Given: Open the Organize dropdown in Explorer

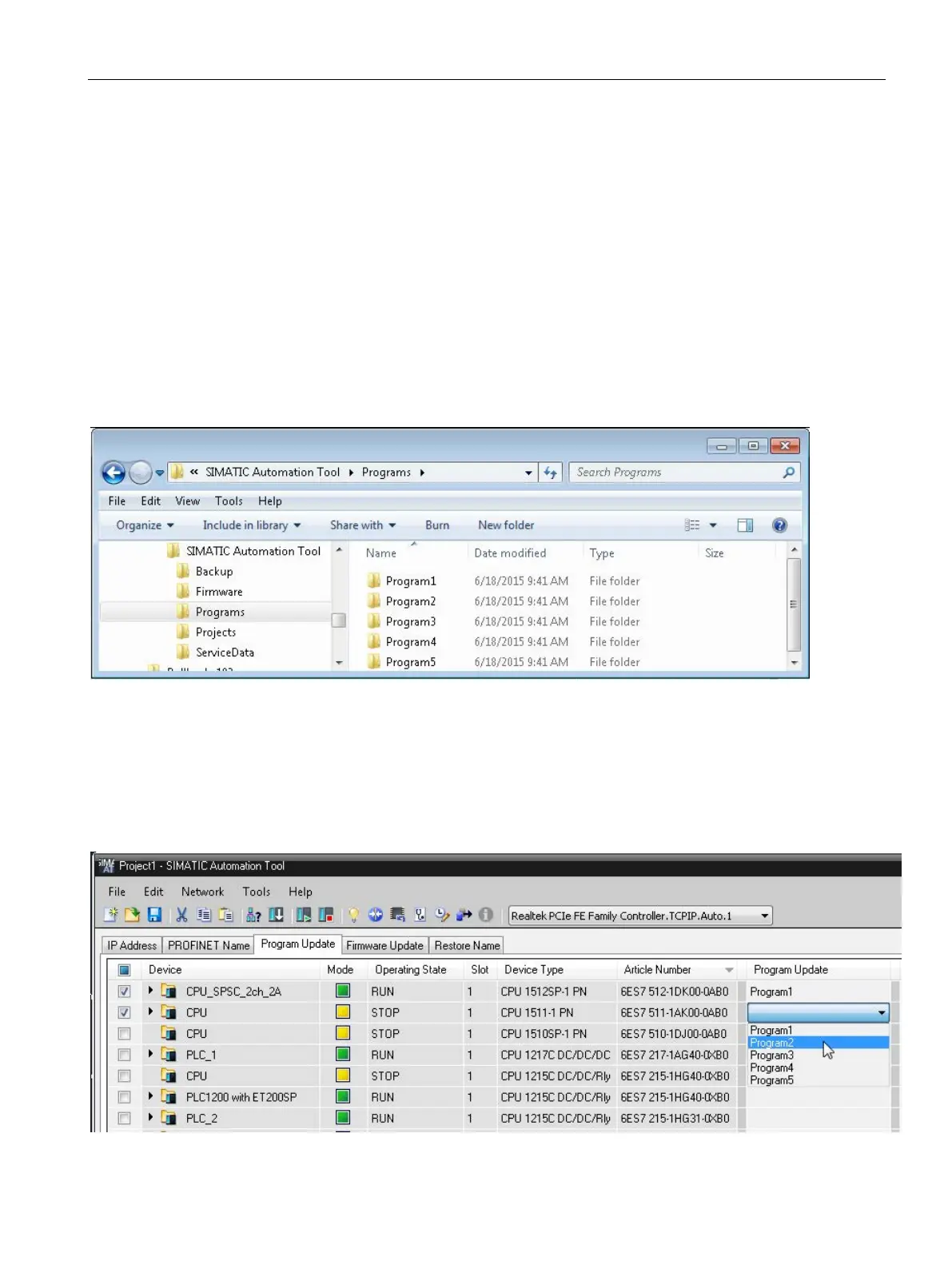Looking at the screenshot, I should [x=145, y=525].
